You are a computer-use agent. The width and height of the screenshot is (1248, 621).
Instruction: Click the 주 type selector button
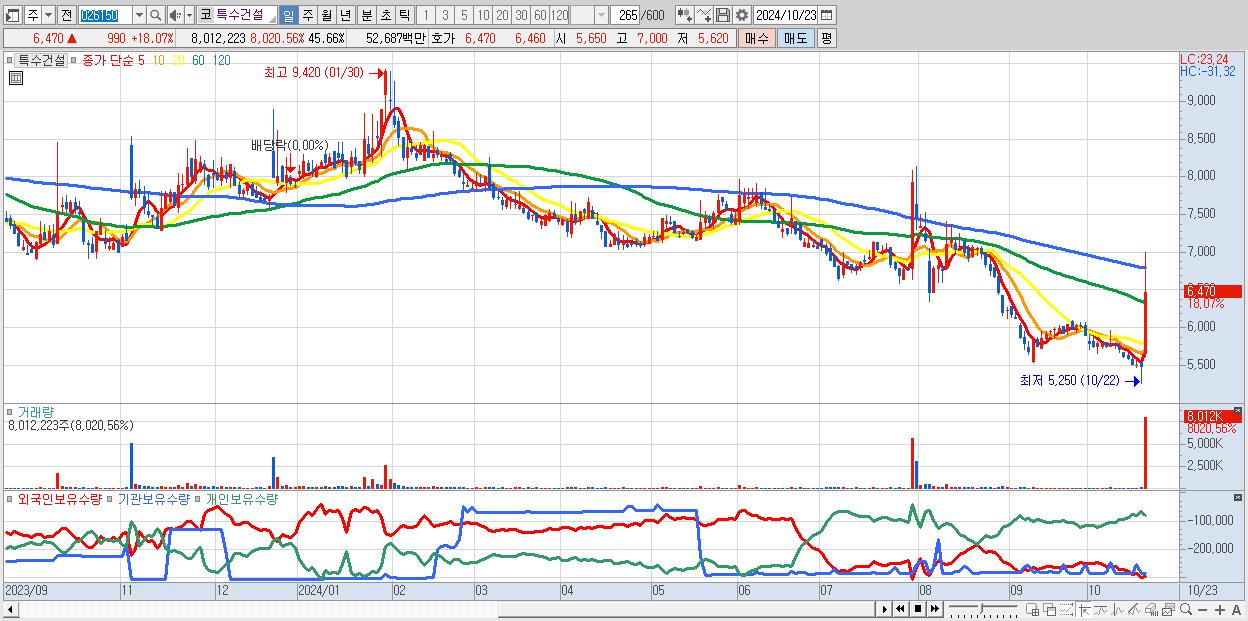click(x=31, y=15)
